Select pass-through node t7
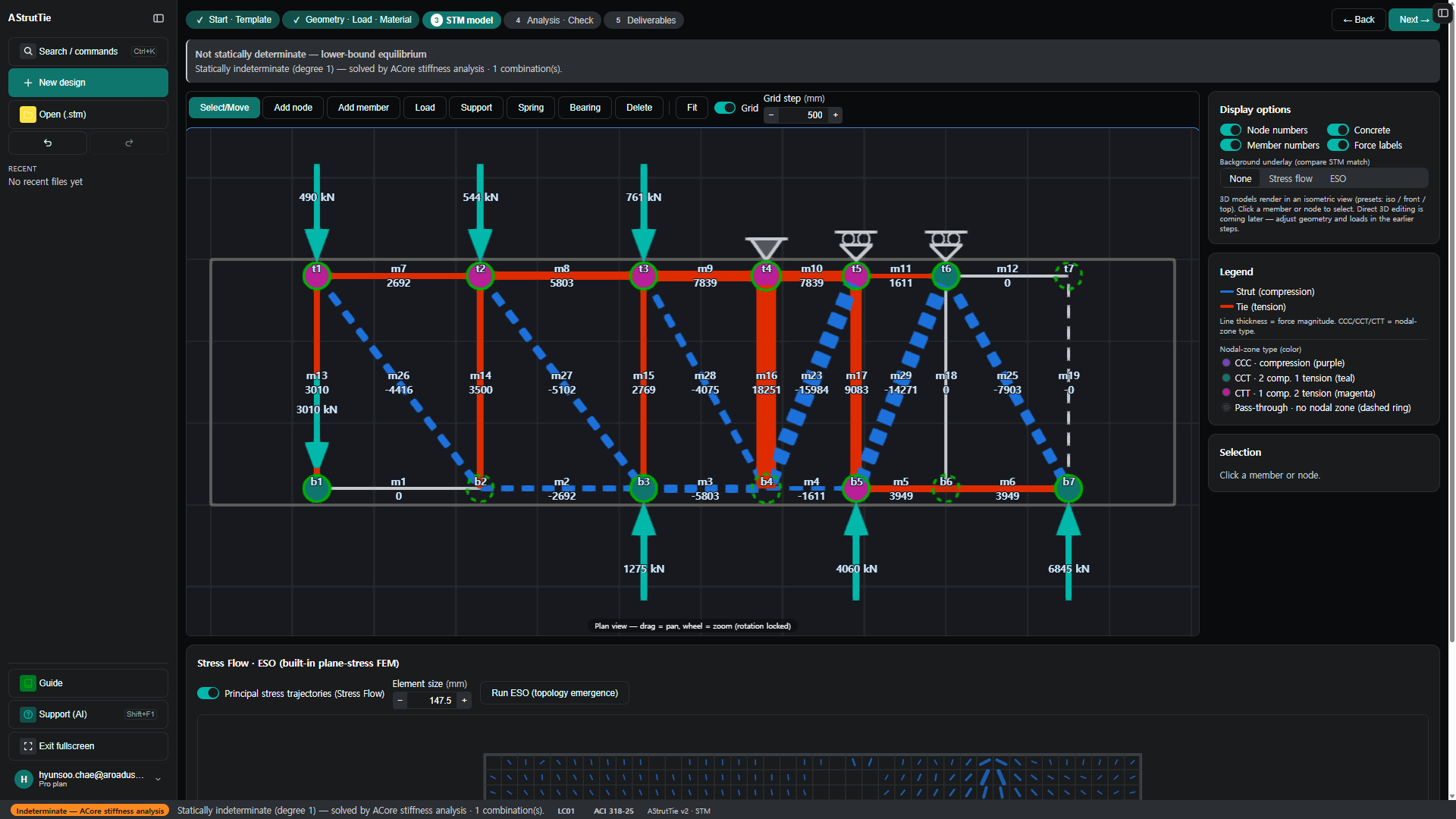Image resolution: width=1456 pixels, height=819 pixels. pos(1068,275)
